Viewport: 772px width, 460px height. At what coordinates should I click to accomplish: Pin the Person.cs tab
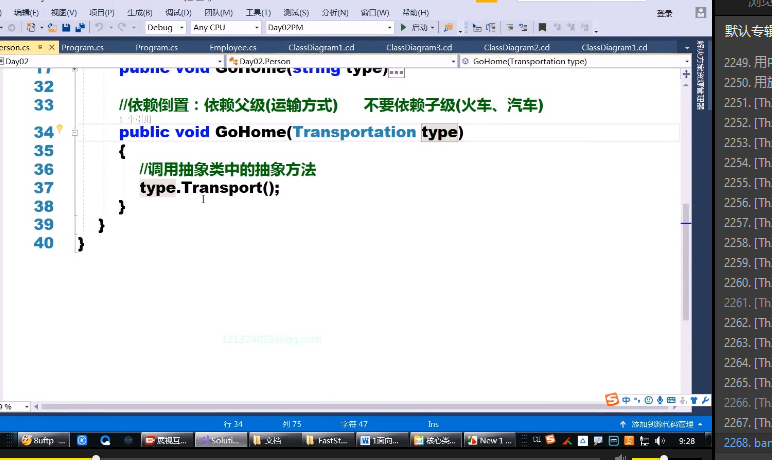(40, 47)
